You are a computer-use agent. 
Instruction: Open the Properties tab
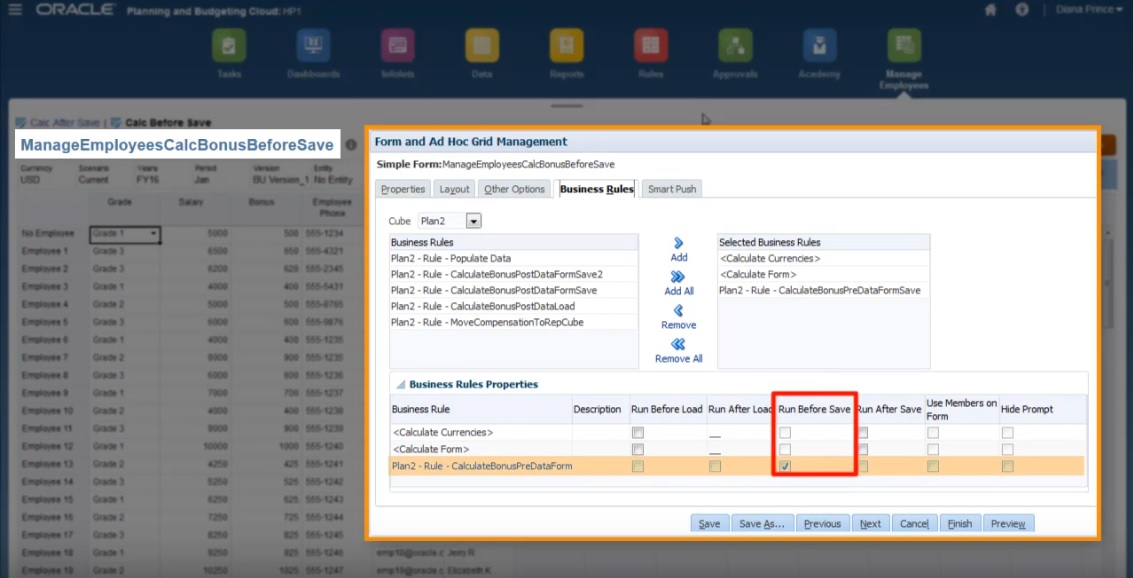403,189
